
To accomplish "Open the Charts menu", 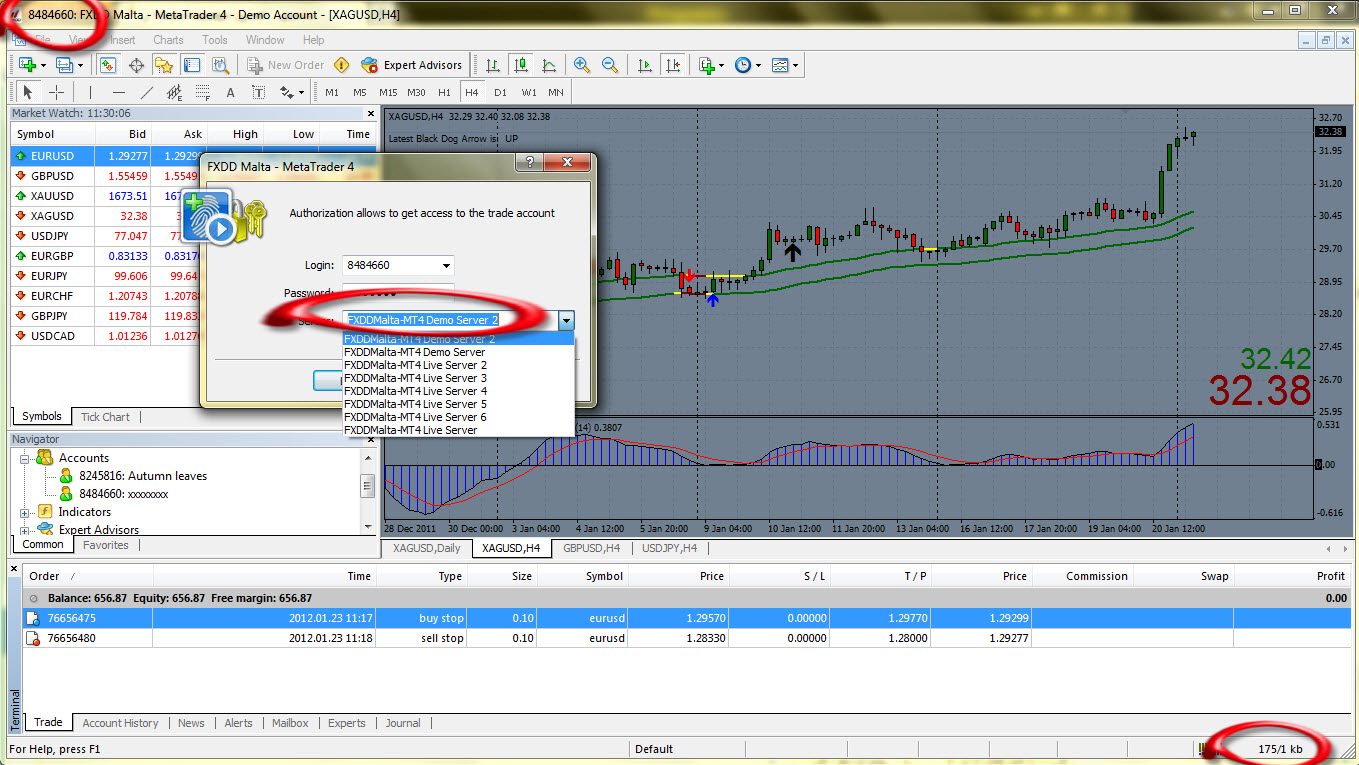I will tap(168, 40).
